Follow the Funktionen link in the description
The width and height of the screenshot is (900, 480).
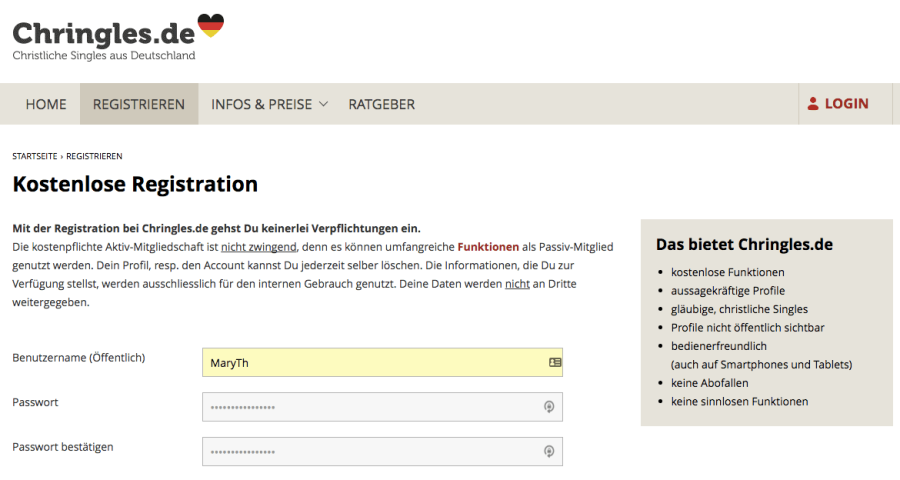point(490,246)
